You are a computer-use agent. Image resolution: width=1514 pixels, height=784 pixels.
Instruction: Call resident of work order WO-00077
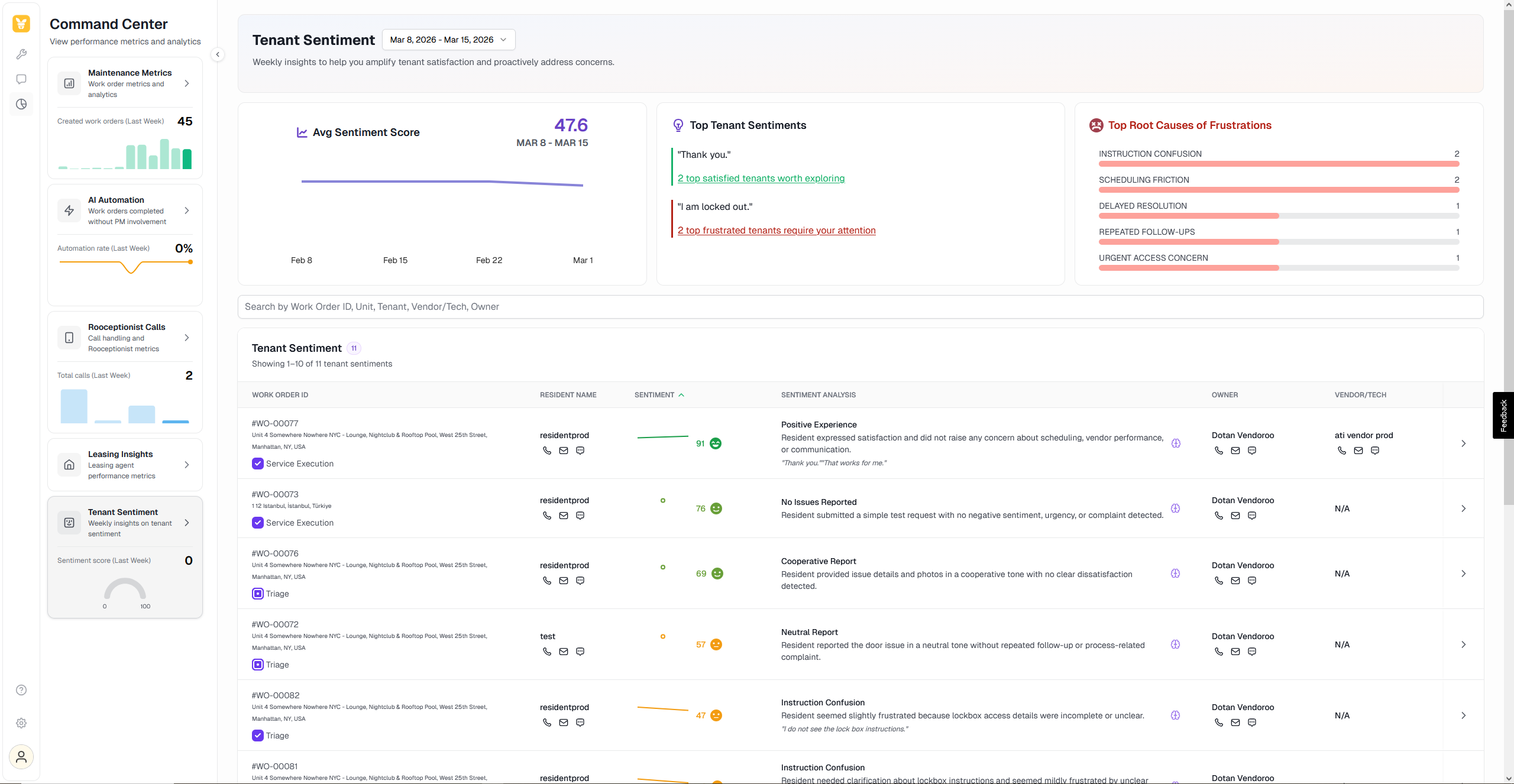547,451
